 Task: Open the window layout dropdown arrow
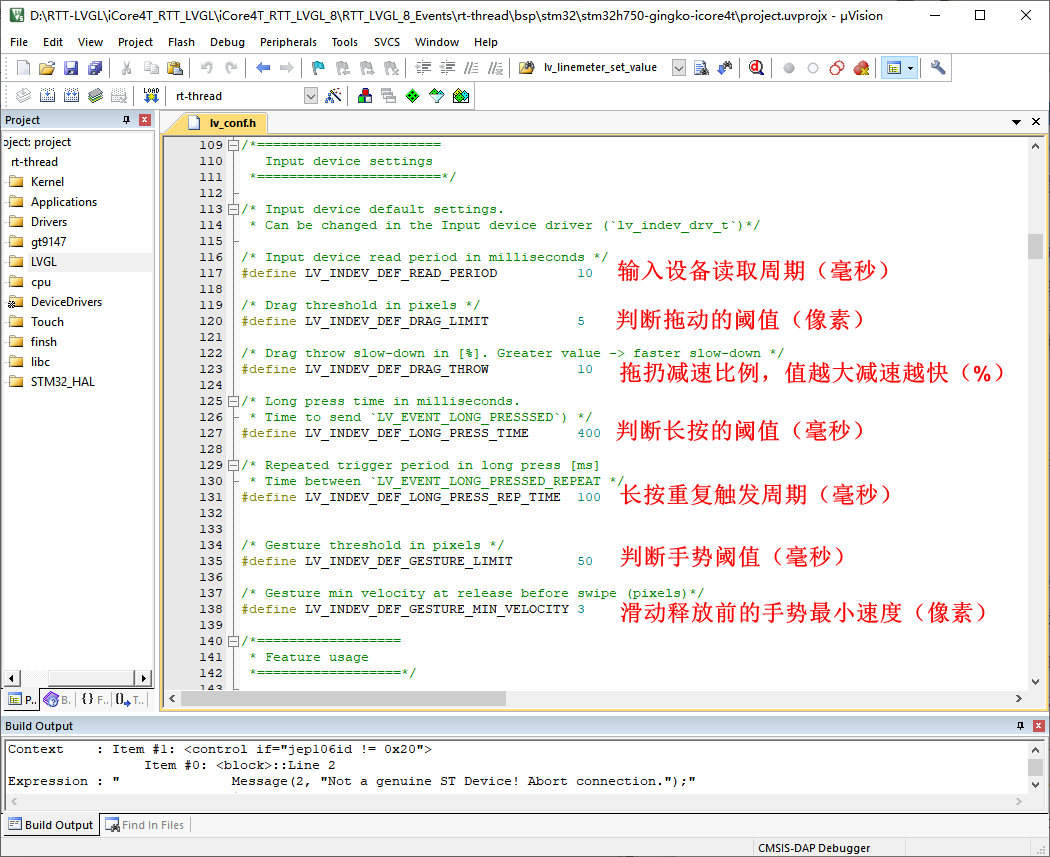[x=910, y=68]
